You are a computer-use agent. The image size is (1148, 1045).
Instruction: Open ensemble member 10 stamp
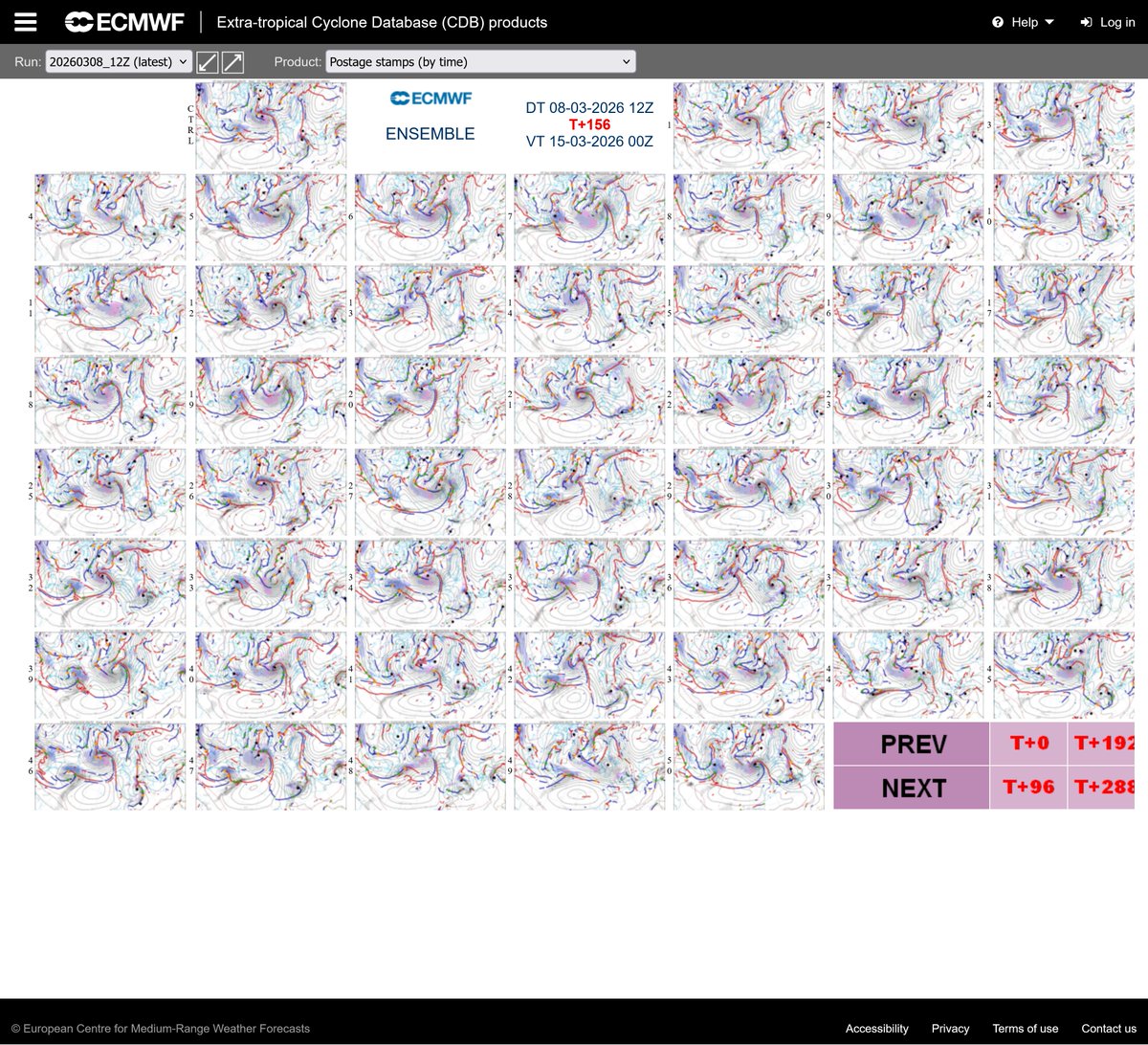1064,218
